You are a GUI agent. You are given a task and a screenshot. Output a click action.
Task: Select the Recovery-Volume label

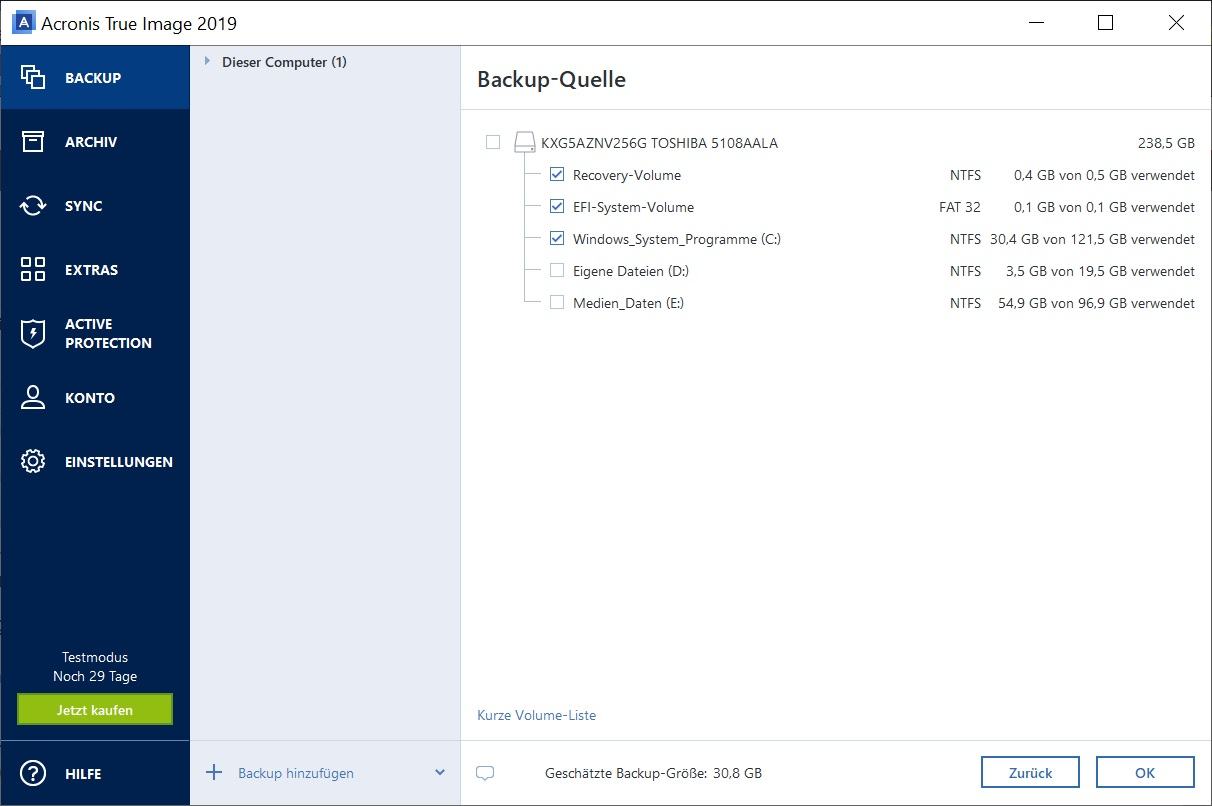click(627, 175)
